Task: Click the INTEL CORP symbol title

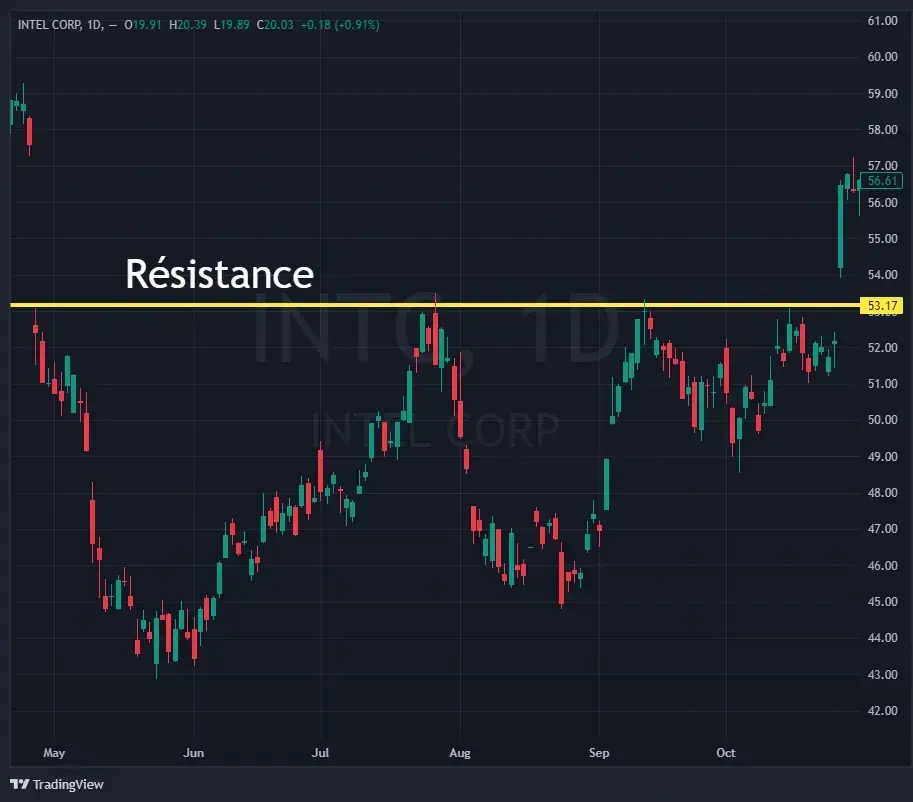Action: (x=50, y=25)
